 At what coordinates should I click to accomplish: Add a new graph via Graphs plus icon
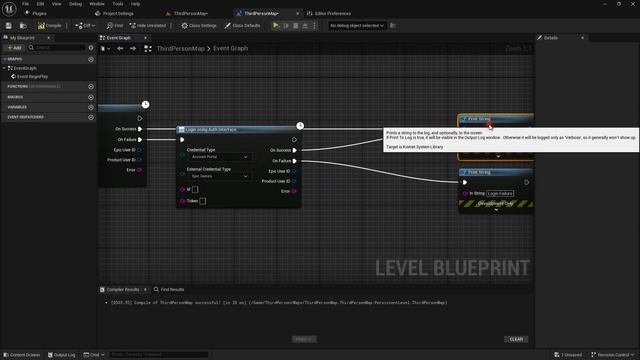click(91, 59)
